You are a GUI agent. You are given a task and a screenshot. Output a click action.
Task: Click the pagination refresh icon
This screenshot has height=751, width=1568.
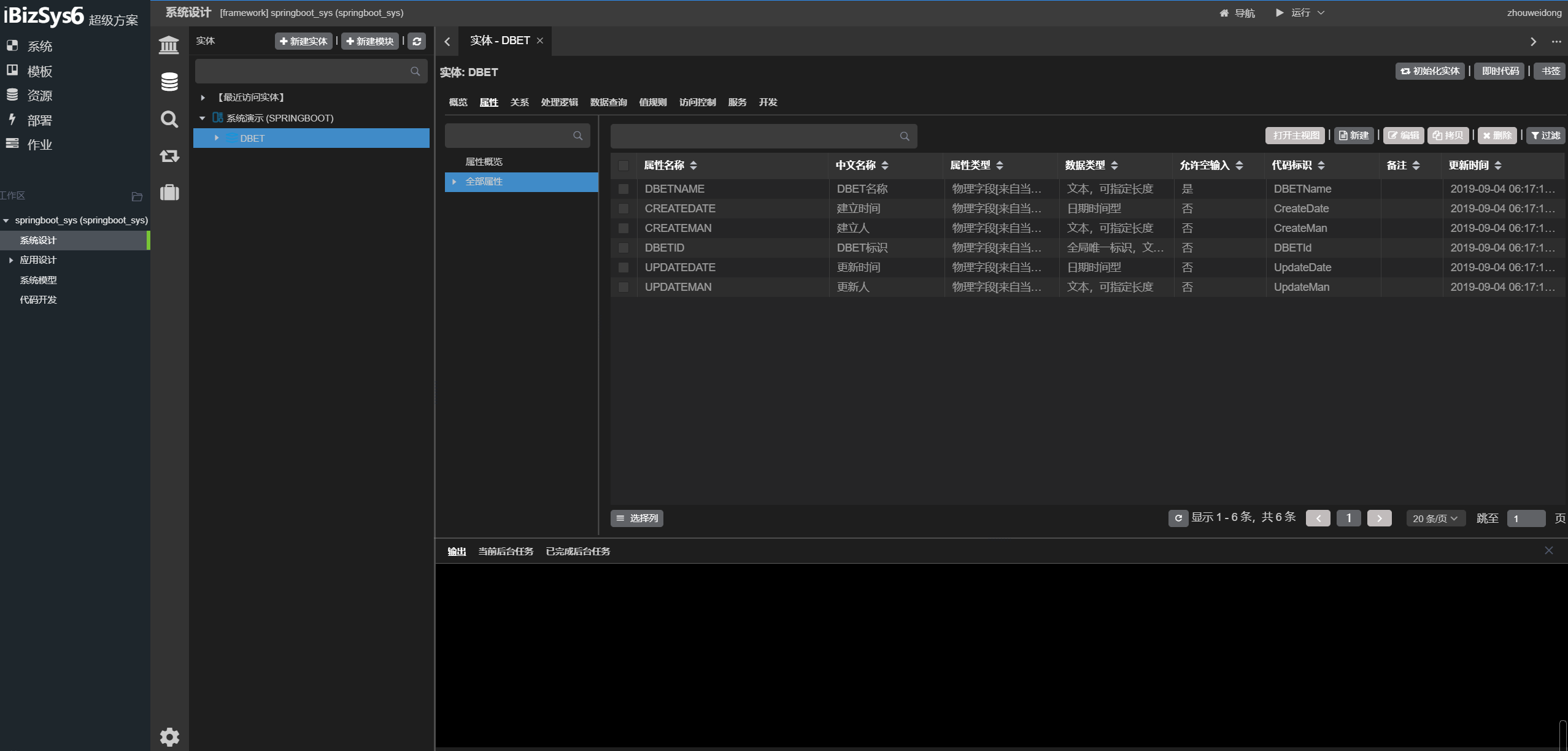point(1178,518)
